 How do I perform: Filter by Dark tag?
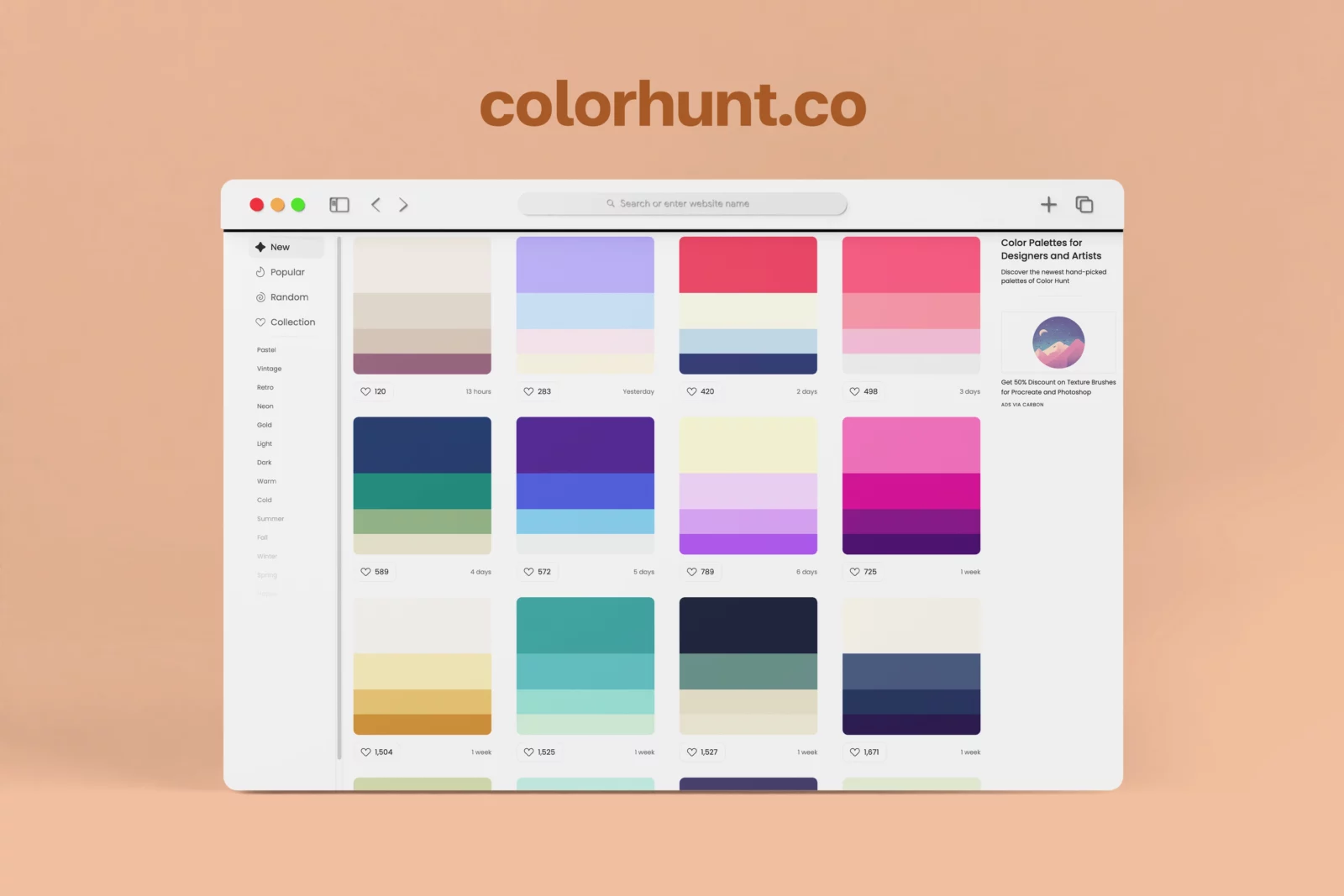[x=264, y=463]
